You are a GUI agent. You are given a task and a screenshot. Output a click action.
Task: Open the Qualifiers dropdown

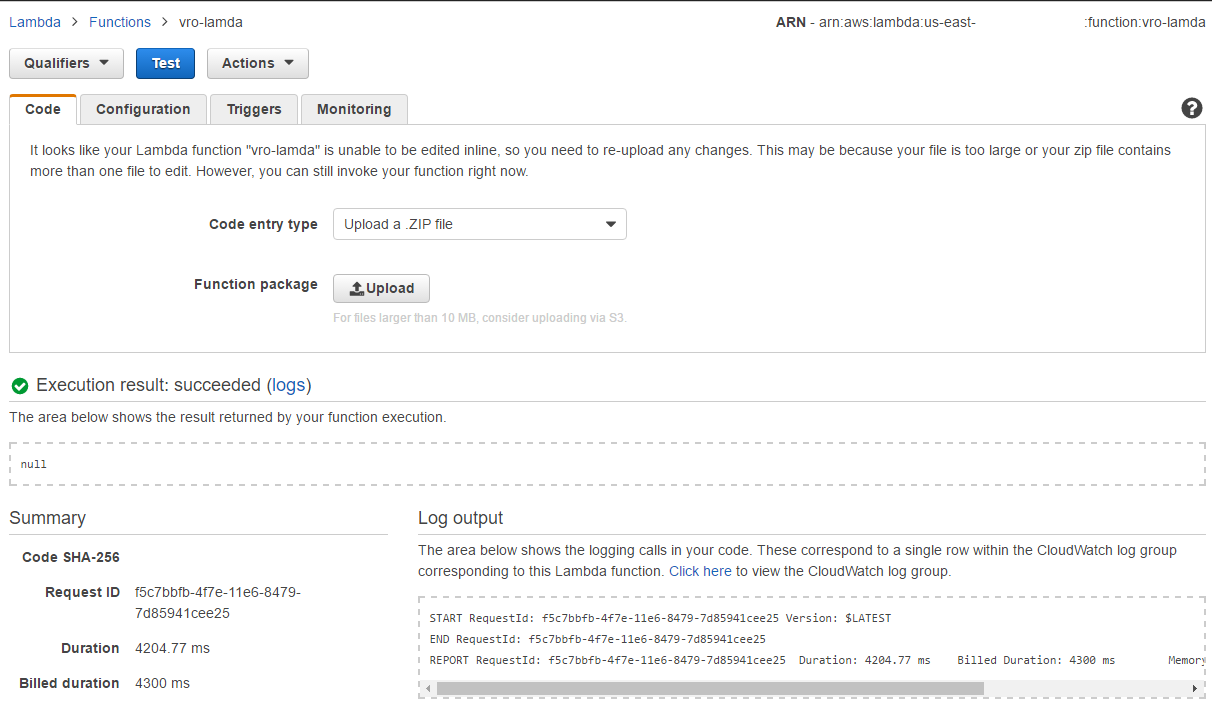click(66, 63)
